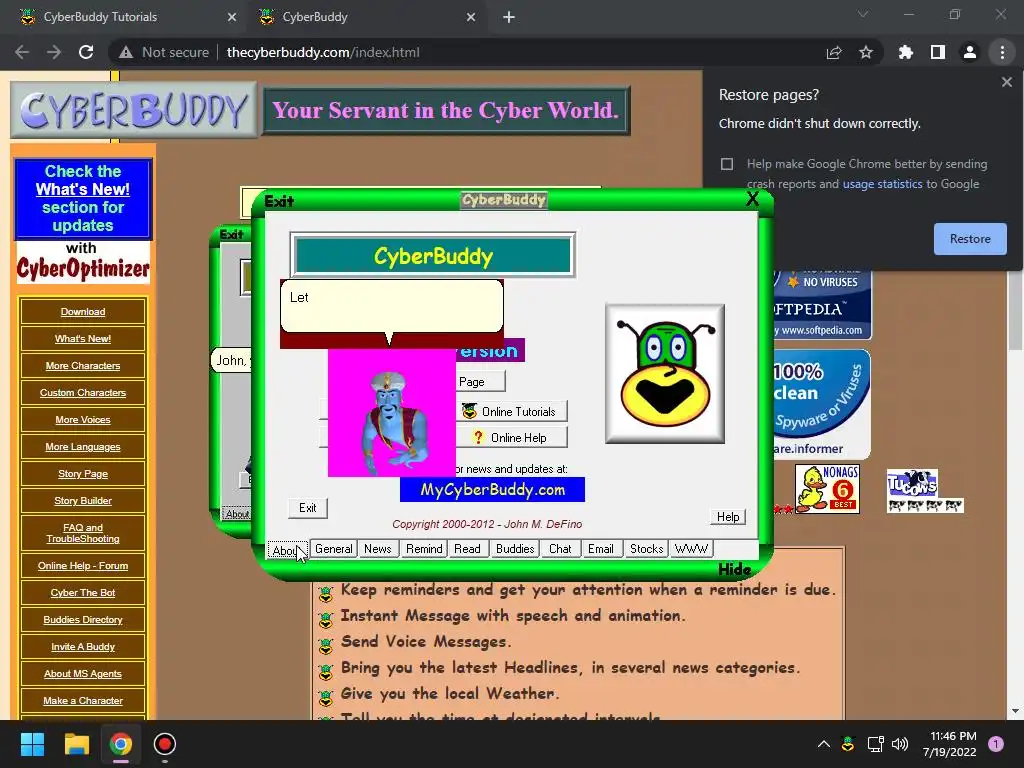This screenshot has height=768, width=1024.
Task: Click the blue genie character
Action: click(392, 421)
